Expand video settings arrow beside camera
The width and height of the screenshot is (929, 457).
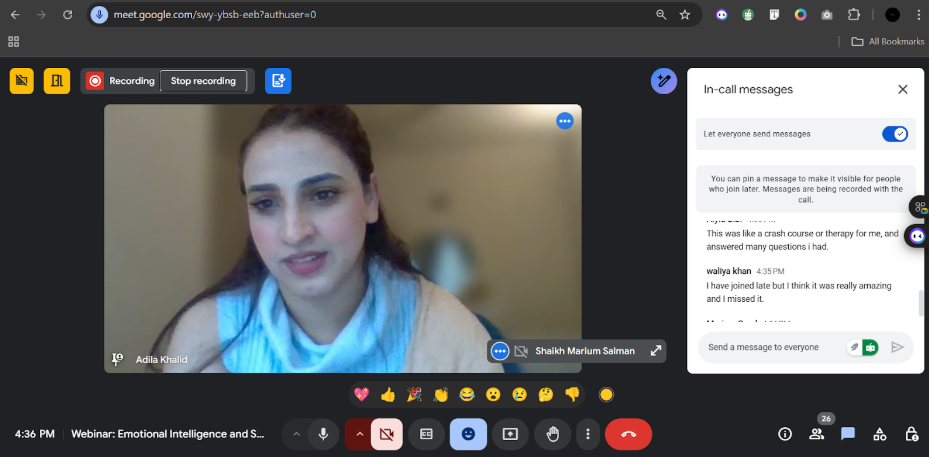(x=359, y=434)
